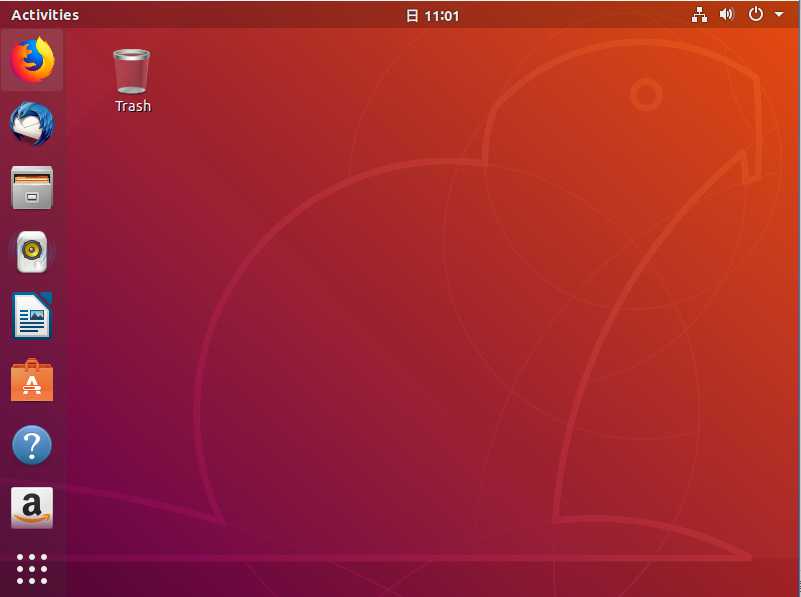This screenshot has height=597, width=801.
Task: Click the Trash label text
Action: pos(133,106)
